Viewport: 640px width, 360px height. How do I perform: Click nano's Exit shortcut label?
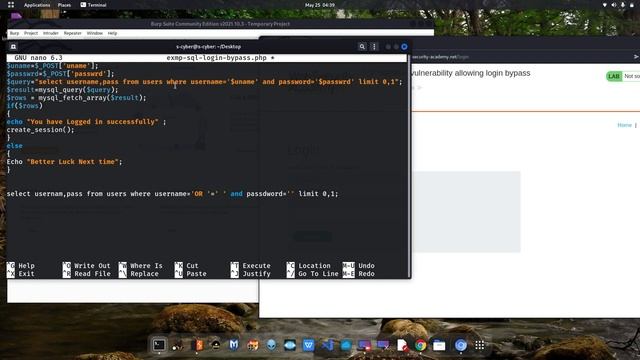pyautogui.click(x=27, y=274)
